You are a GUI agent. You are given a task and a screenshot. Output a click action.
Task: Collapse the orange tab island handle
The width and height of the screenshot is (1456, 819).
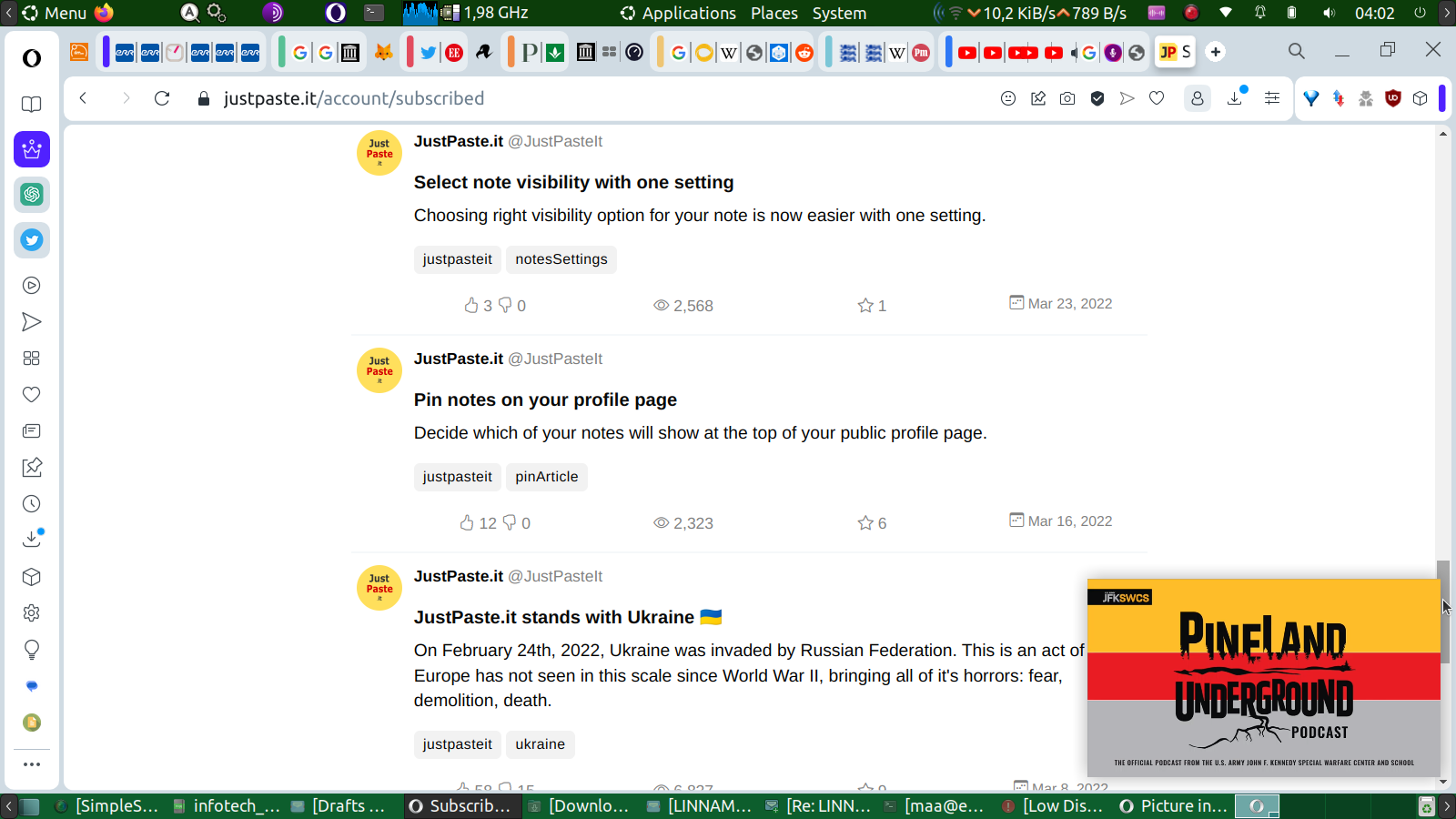coord(511,52)
